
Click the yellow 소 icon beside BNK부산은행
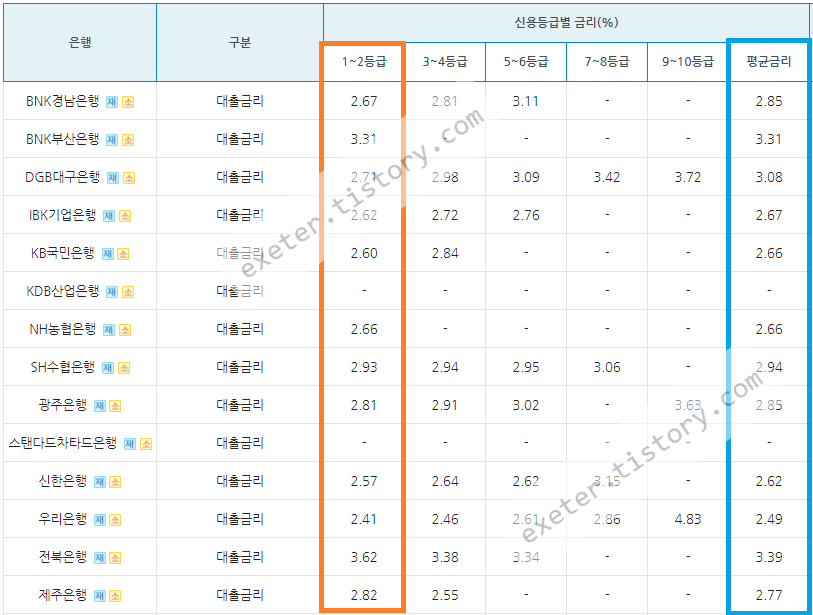(128, 140)
